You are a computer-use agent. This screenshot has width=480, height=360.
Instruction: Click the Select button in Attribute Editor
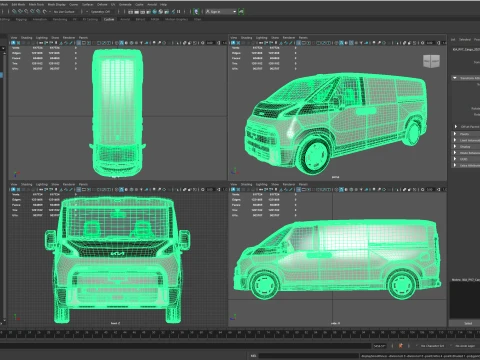468,323
